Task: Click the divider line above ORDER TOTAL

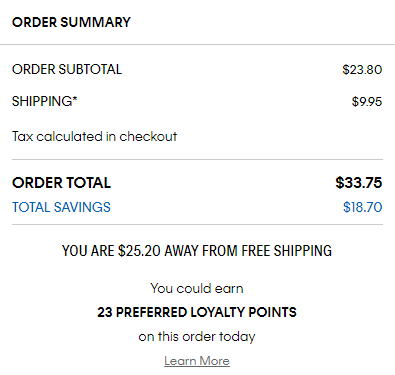Action: coord(197,160)
